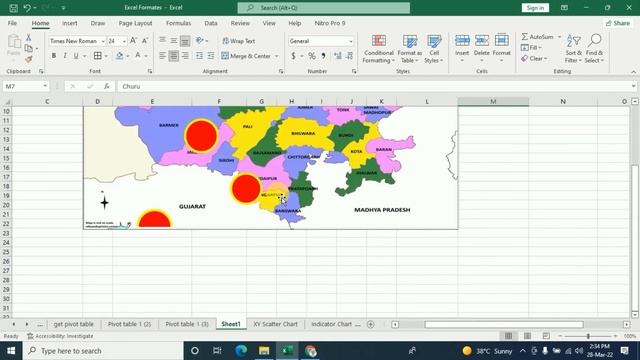Switch to the Data ribbon tab
Screen dimensions: 640x360
(211, 23)
